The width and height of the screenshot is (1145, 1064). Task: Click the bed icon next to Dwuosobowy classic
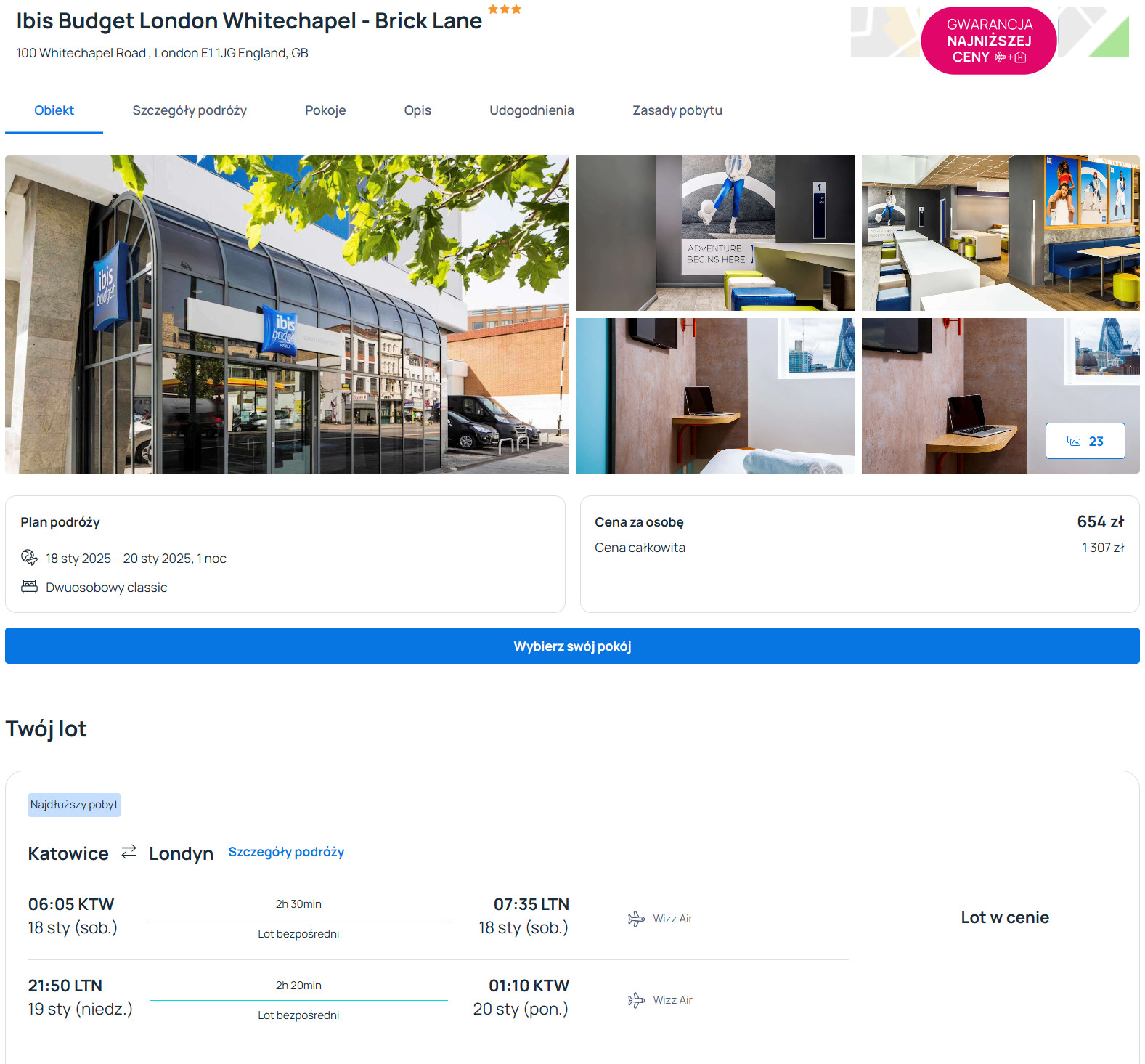tap(29, 587)
